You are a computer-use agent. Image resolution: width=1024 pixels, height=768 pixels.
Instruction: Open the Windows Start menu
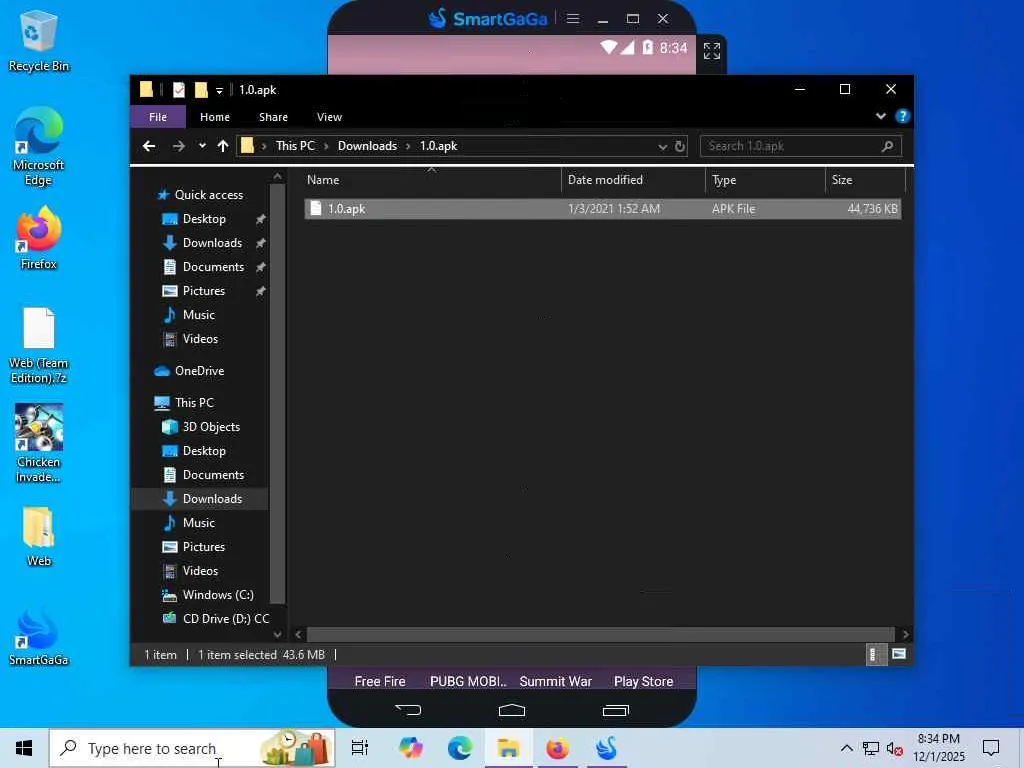(24, 748)
